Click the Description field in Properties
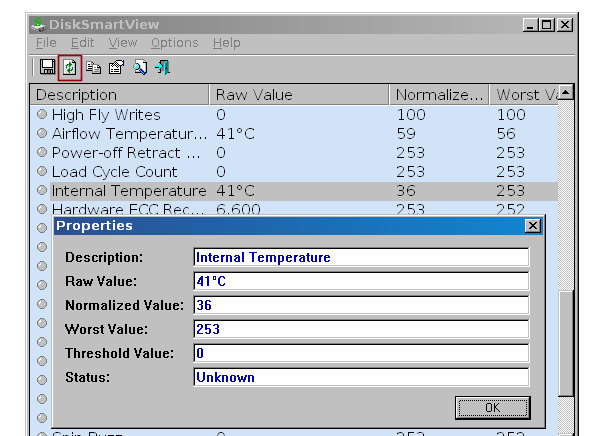Screen dimensions: 600x436 pyautogui.click(x=361, y=257)
